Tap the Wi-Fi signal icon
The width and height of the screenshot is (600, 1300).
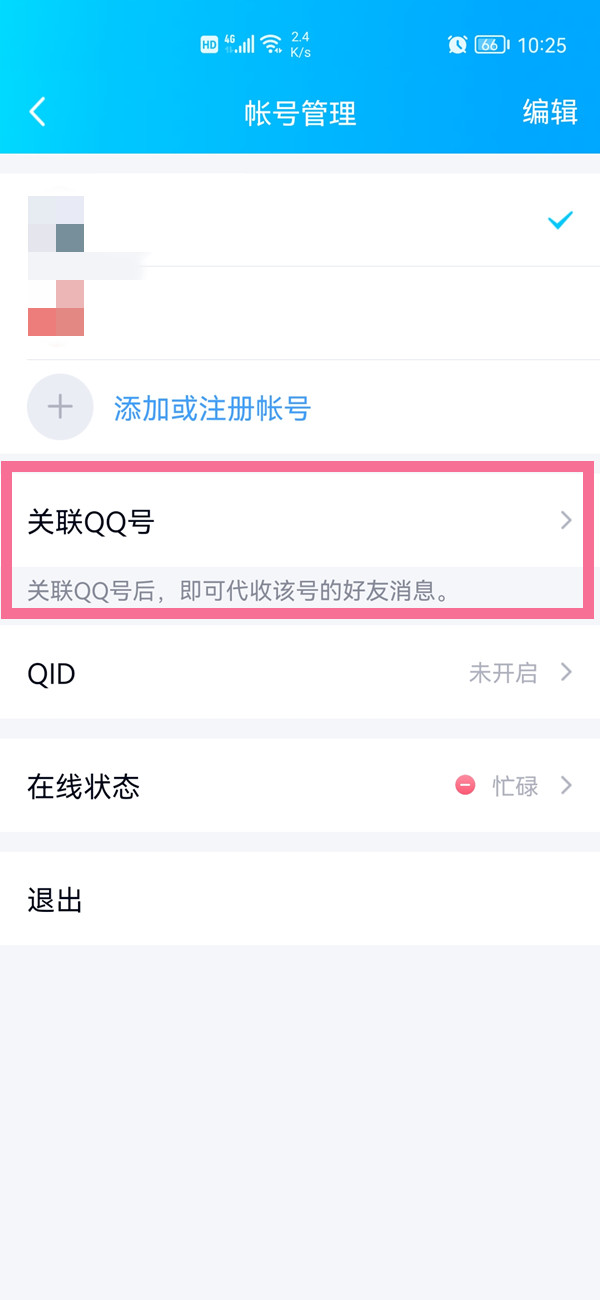pos(271,44)
